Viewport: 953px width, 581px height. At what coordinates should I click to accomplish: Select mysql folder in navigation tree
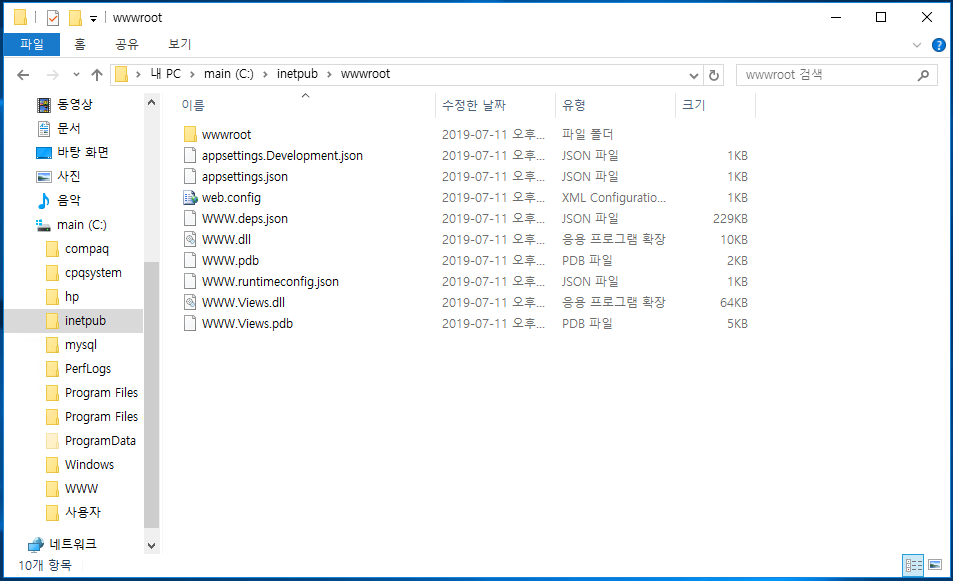pyautogui.click(x=80, y=345)
